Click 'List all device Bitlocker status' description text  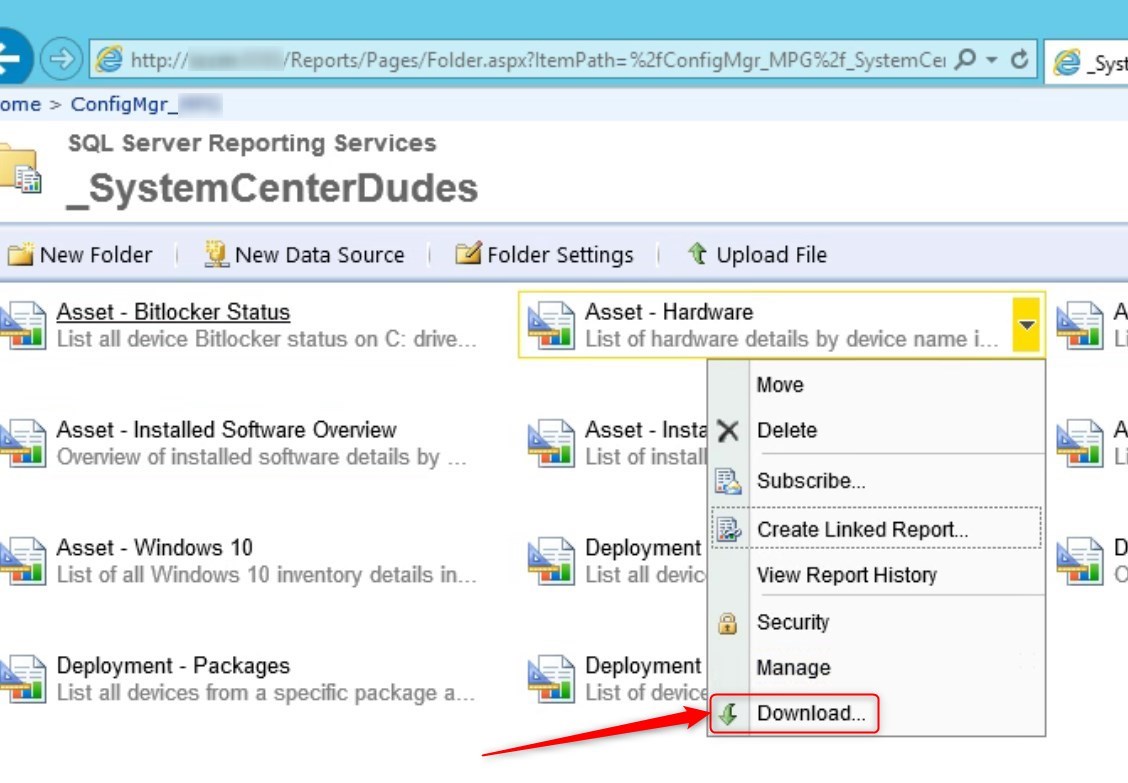266,339
